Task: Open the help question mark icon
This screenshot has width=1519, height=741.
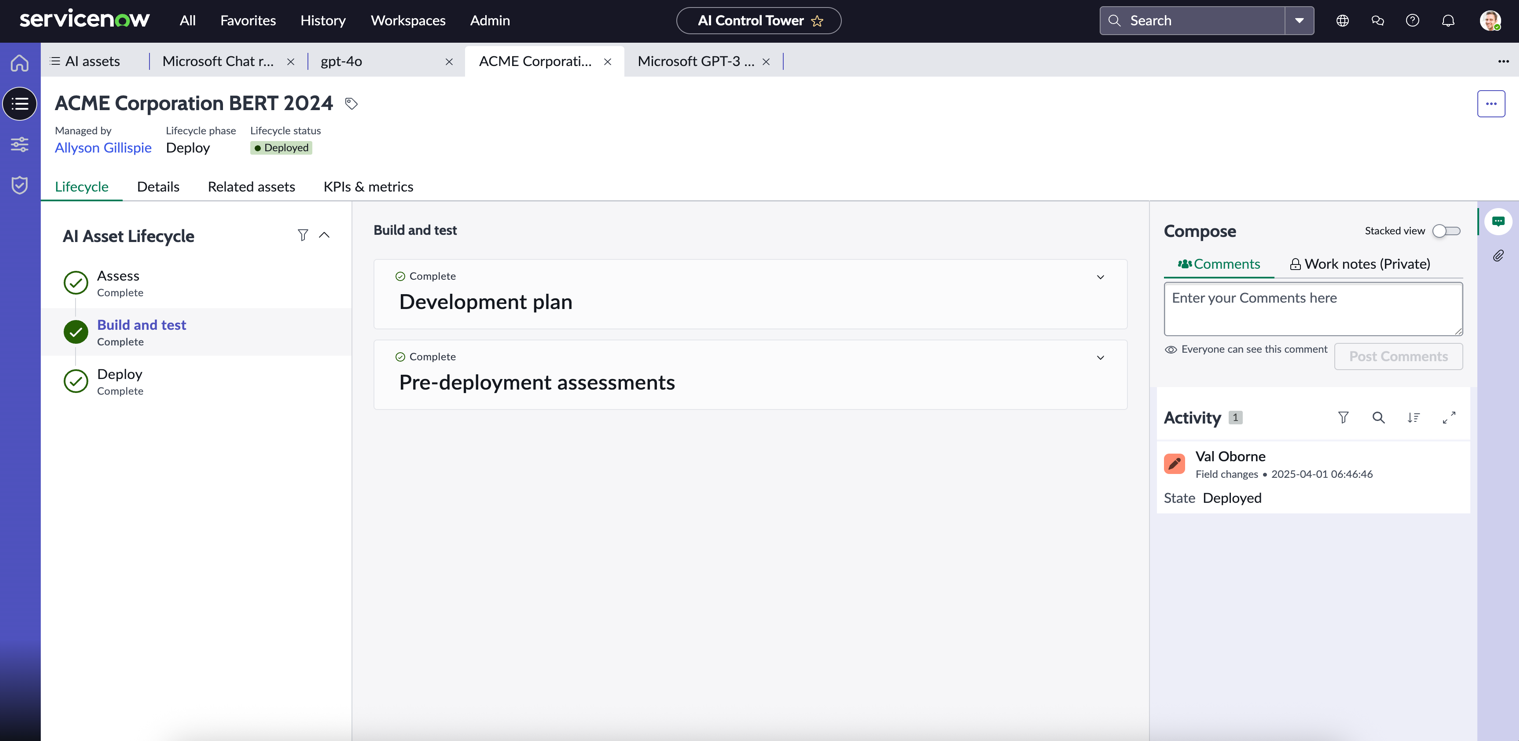Action: pyautogui.click(x=1412, y=20)
